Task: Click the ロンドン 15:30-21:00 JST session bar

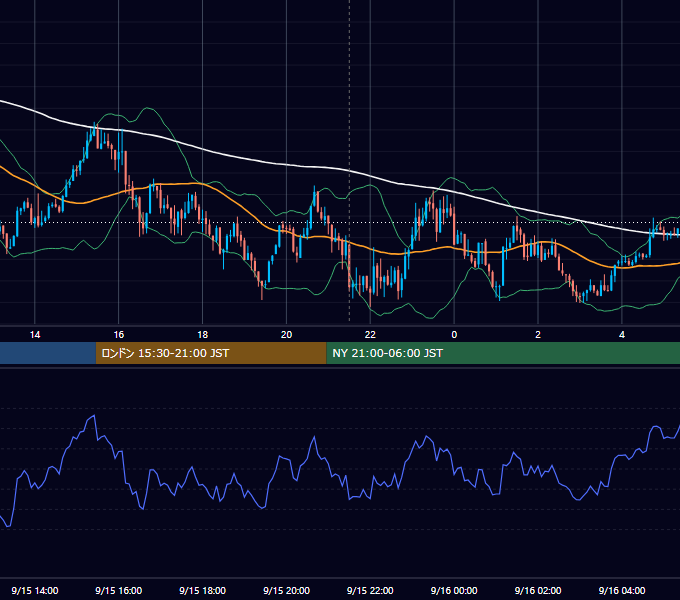Action: point(211,353)
